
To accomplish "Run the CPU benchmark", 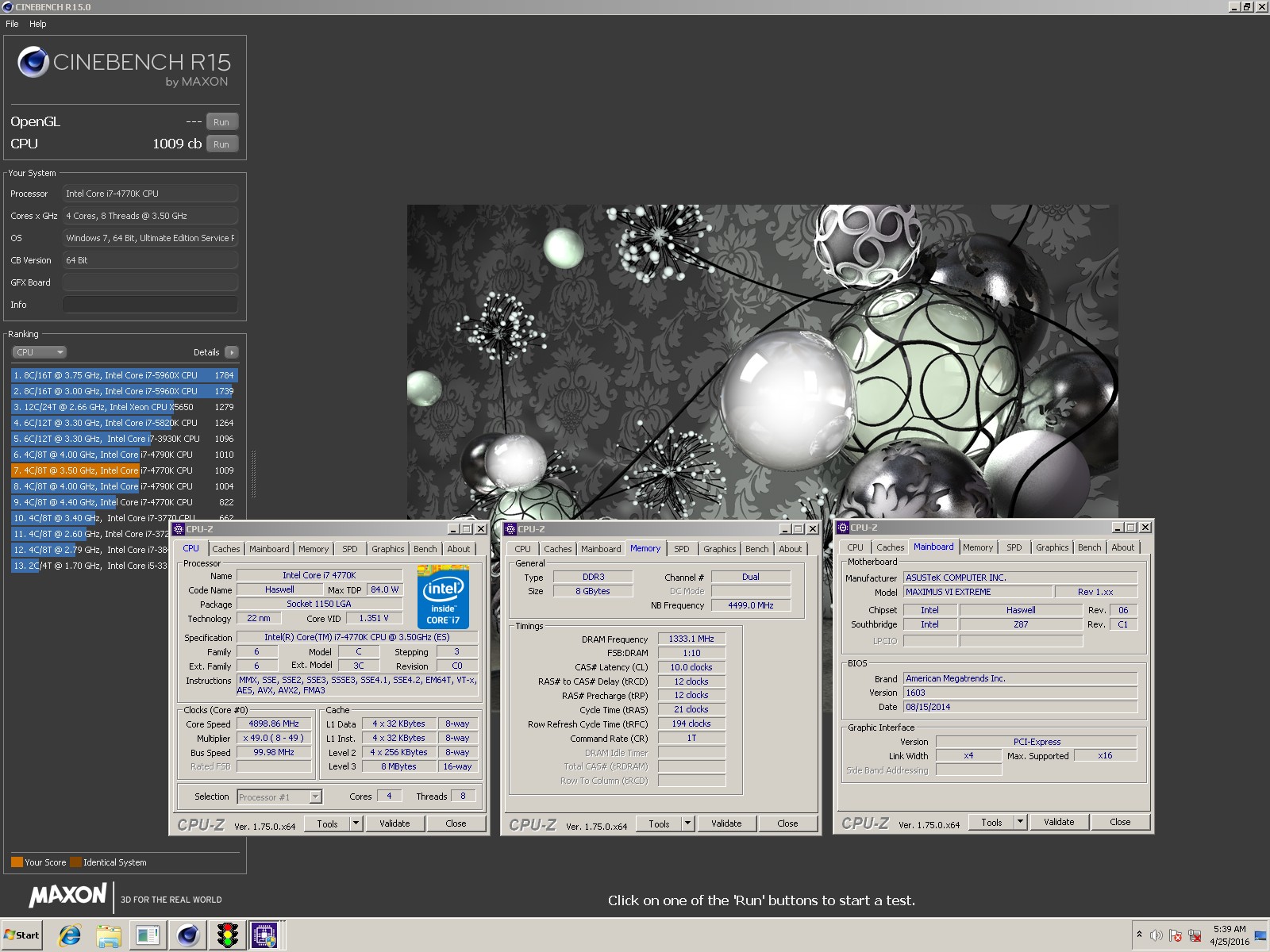I will (221, 144).
